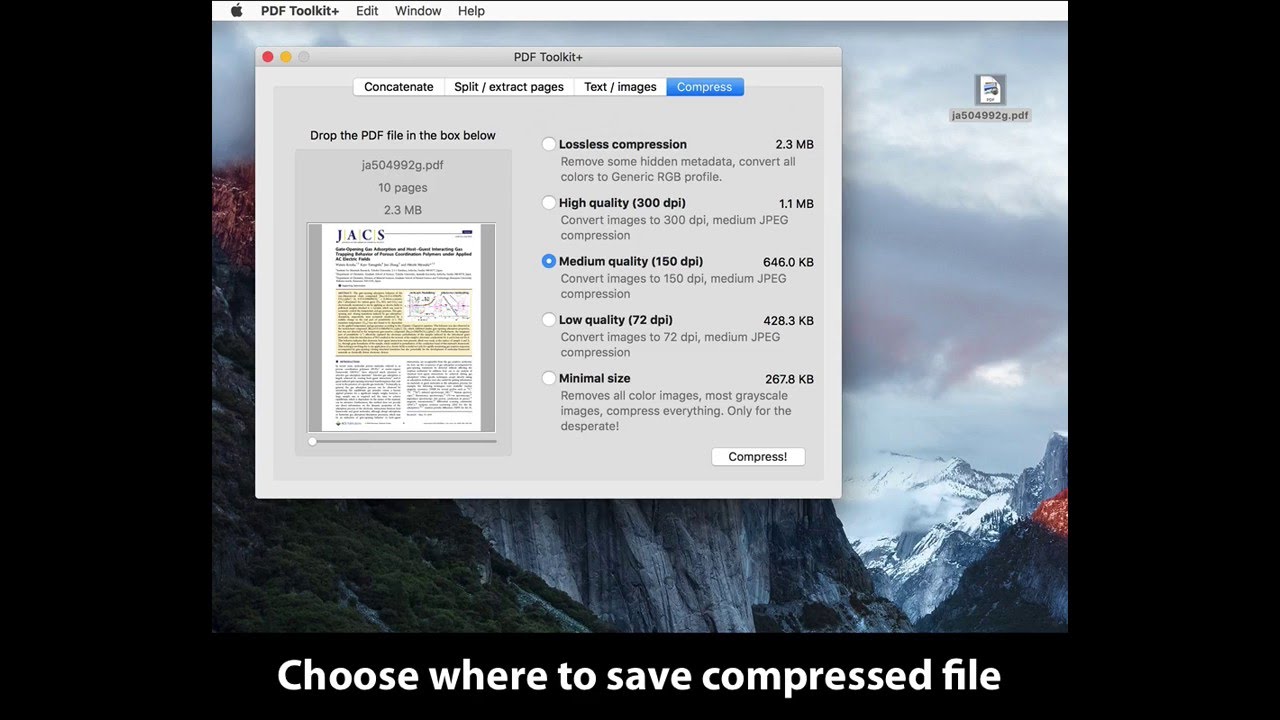Select Low quality (72 dpi) option
This screenshot has height=720, width=1280.
click(549, 320)
